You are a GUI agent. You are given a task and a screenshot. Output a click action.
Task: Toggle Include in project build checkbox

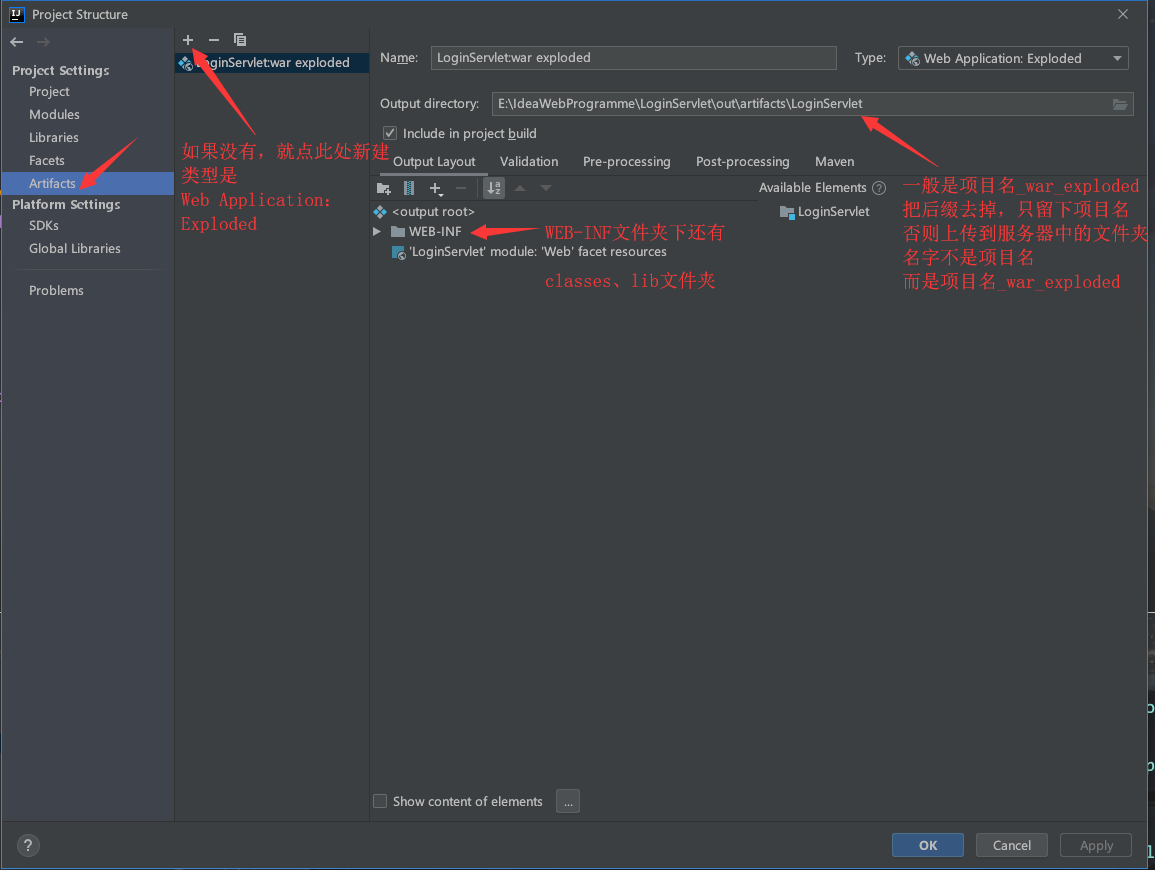click(390, 133)
